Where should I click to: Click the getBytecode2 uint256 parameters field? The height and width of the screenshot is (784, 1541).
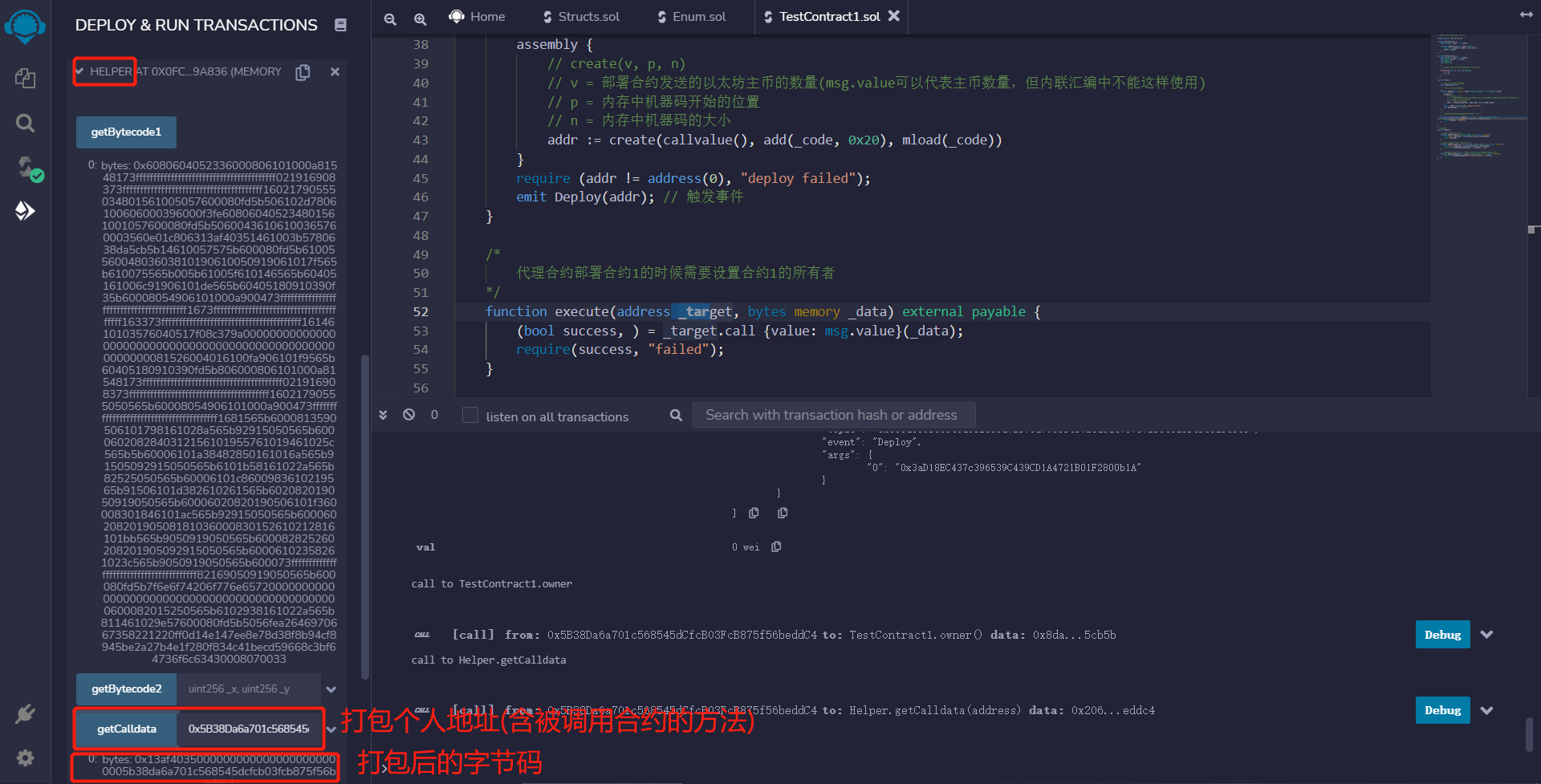click(x=249, y=689)
